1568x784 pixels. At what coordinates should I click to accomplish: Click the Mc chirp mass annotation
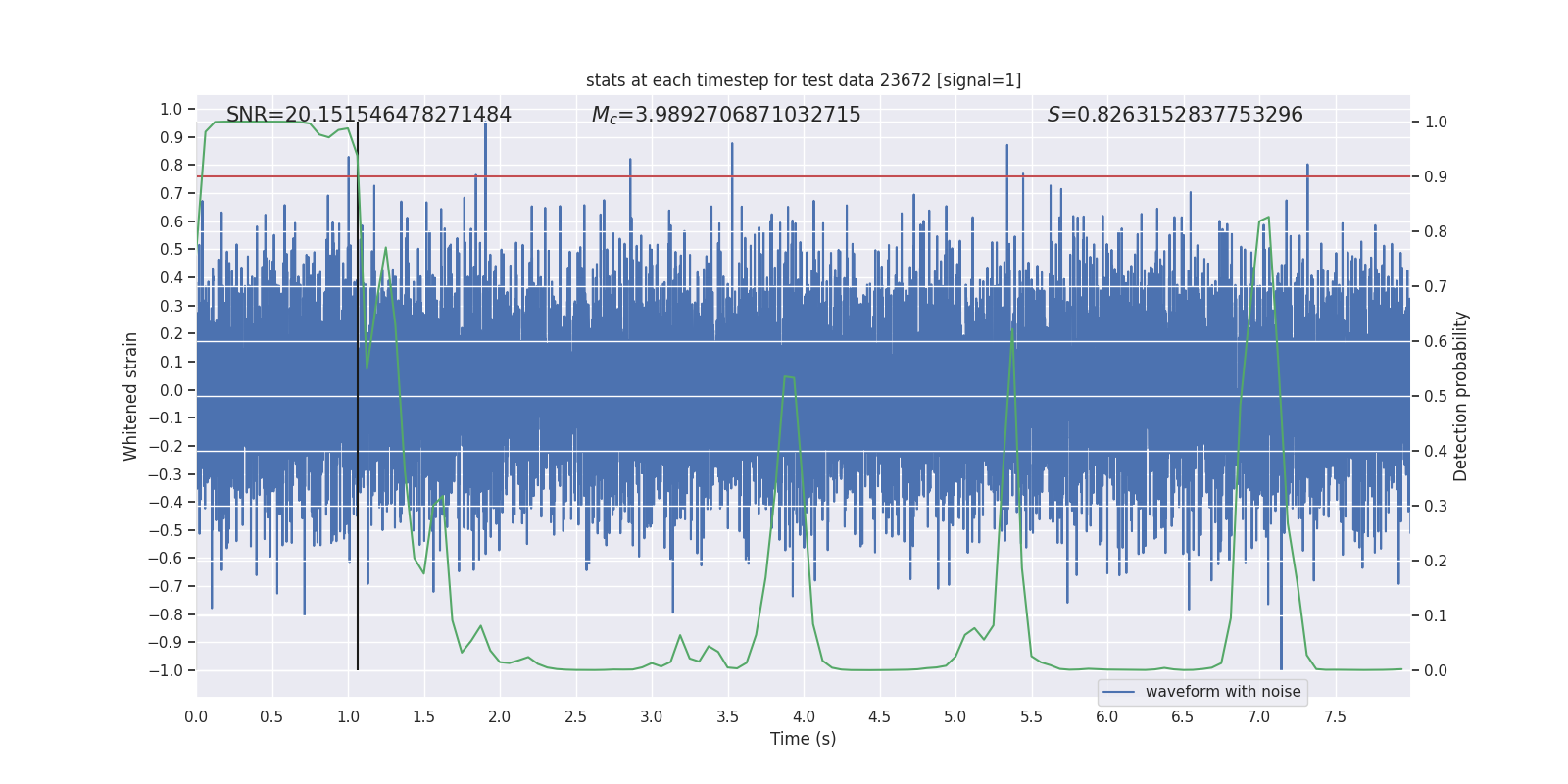coord(726,115)
